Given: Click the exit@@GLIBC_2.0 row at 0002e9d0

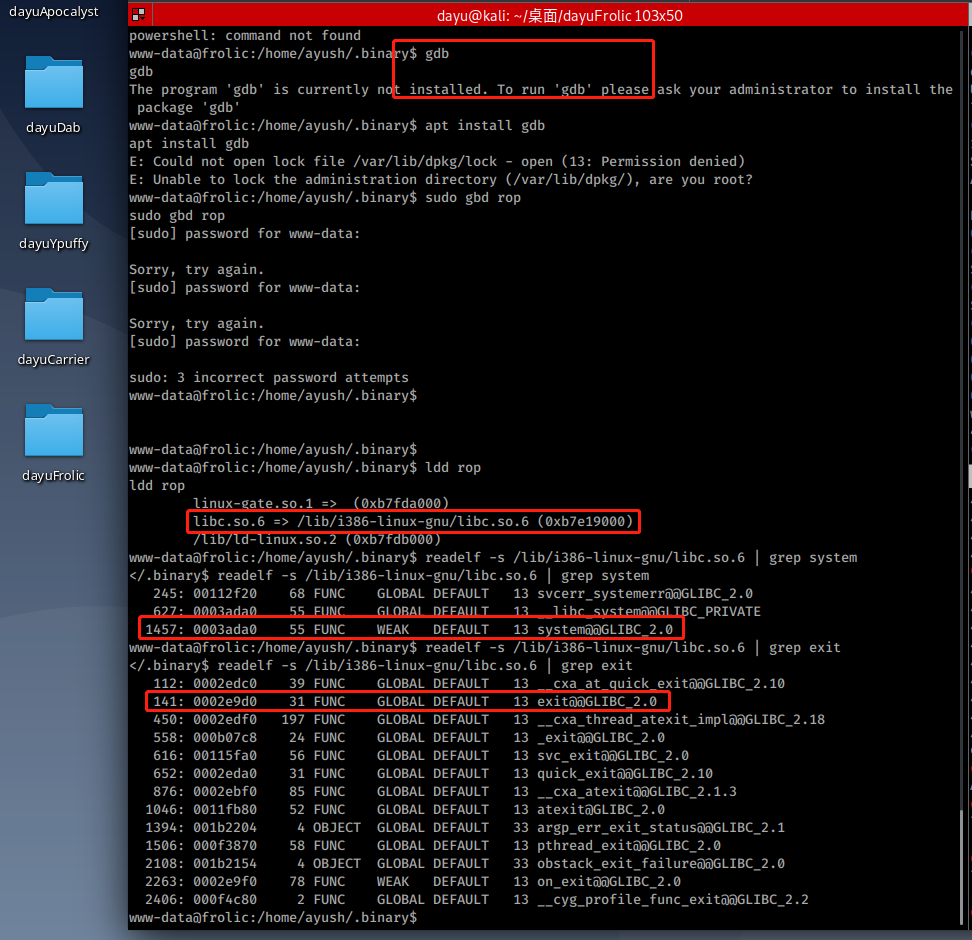Looking at the screenshot, I should pyautogui.click(x=405, y=701).
